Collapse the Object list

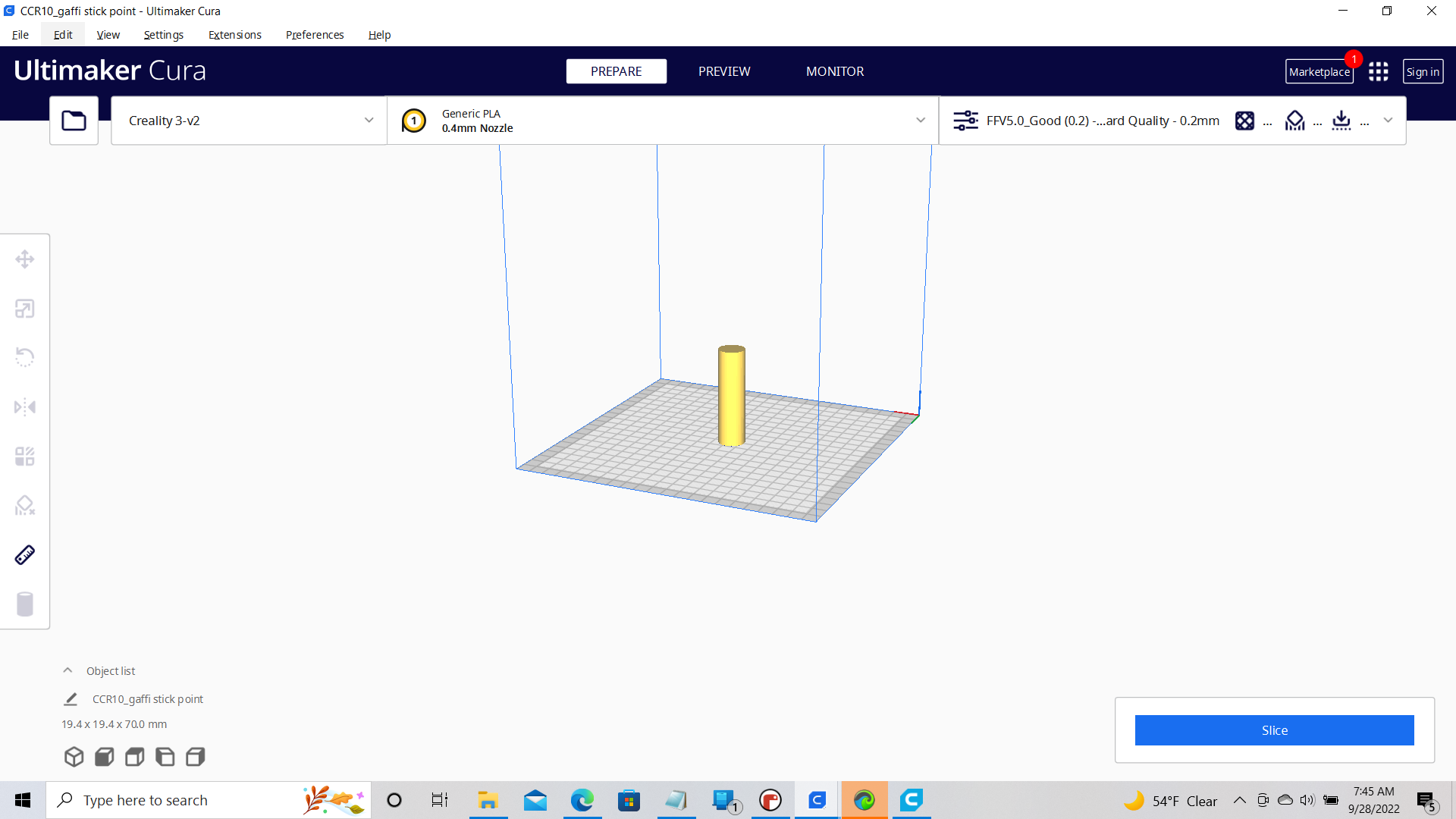67,670
